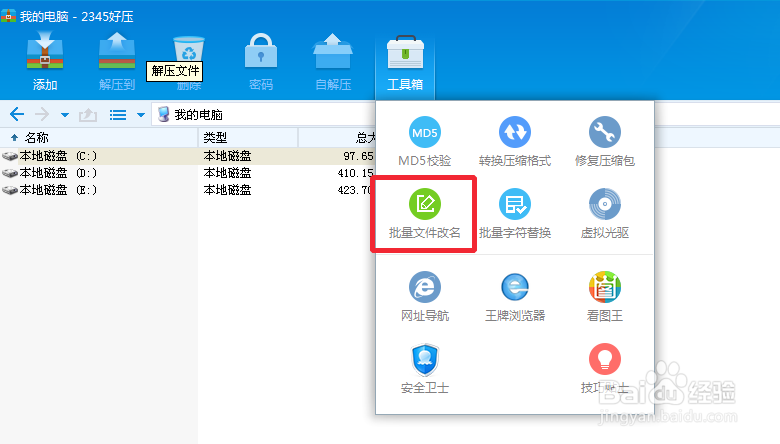The height and width of the screenshot is (444, 780).
Task: Open 网址导航 site navigation
Action: (x=424, y=297)
